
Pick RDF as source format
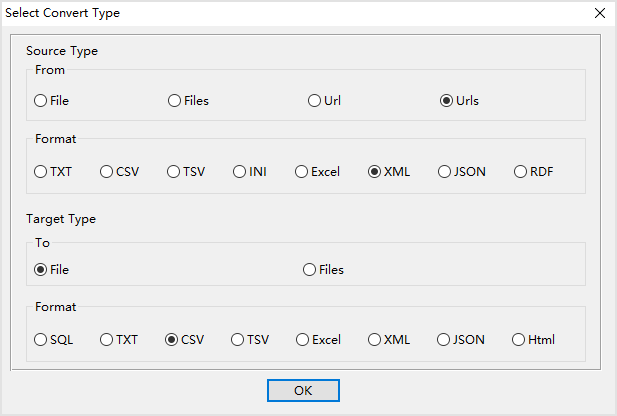coord(520,172)
